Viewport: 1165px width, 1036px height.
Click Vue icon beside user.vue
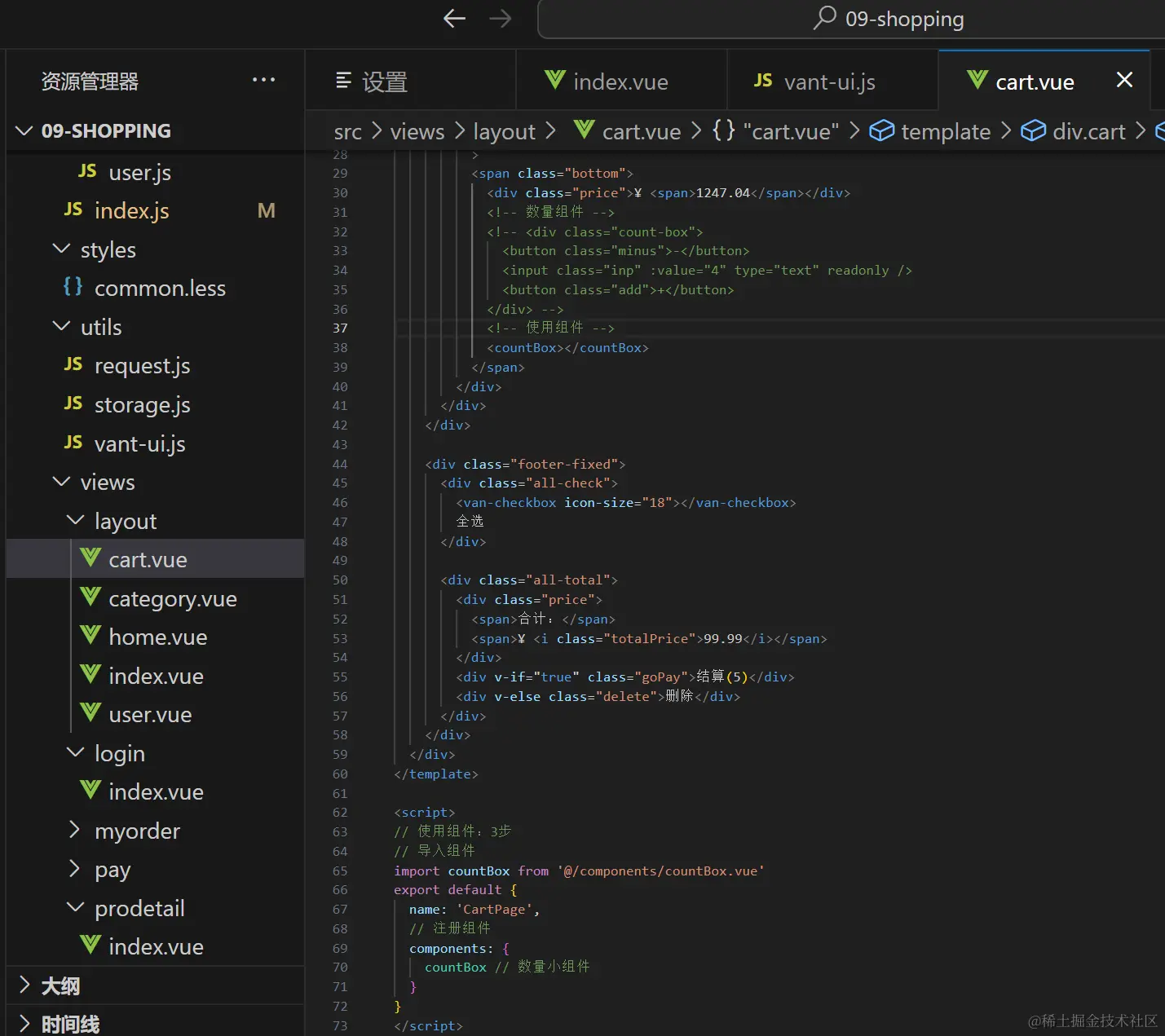90,713
